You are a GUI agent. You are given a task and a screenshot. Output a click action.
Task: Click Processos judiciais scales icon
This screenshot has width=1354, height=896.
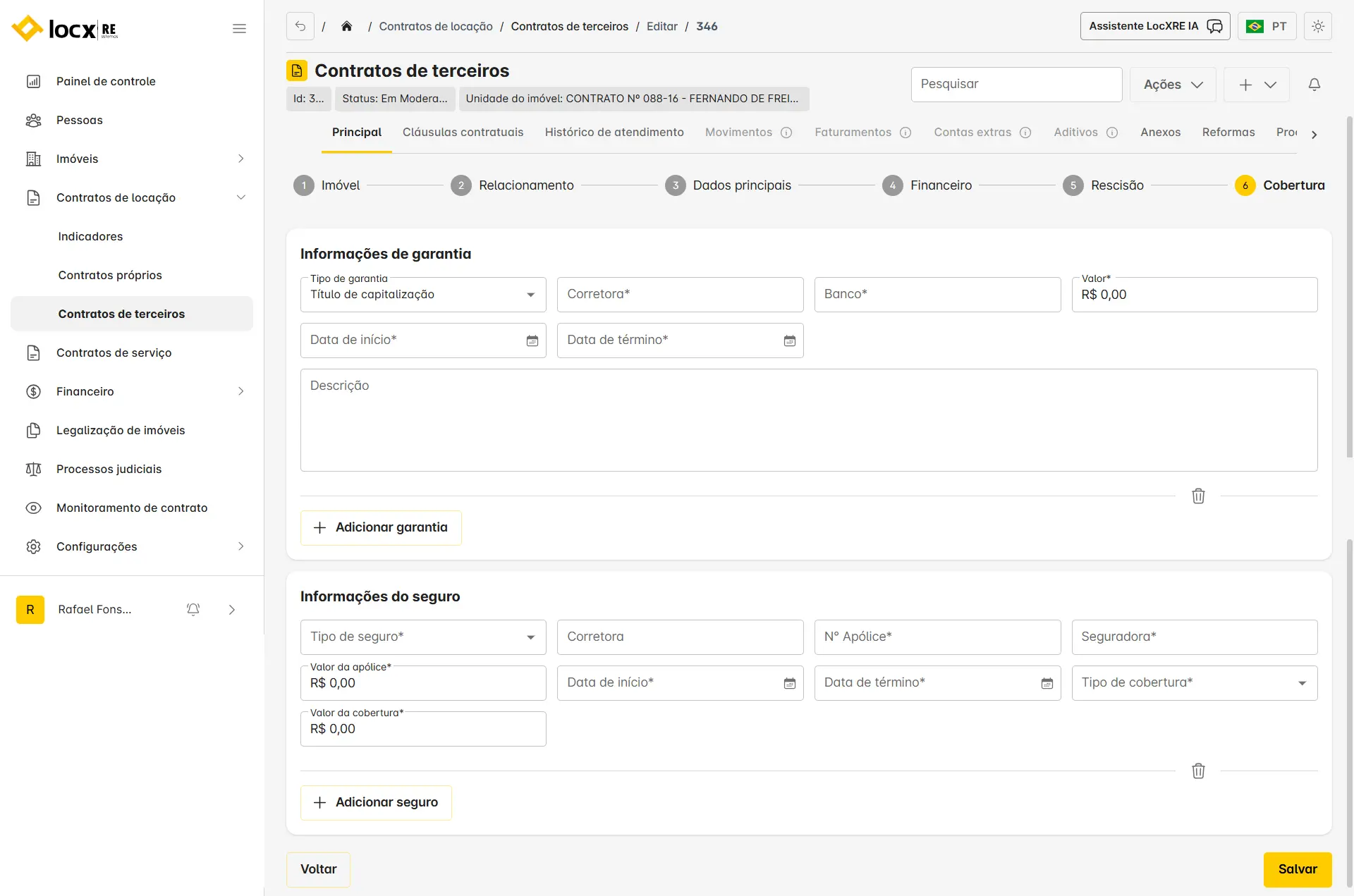click(33, 469)
